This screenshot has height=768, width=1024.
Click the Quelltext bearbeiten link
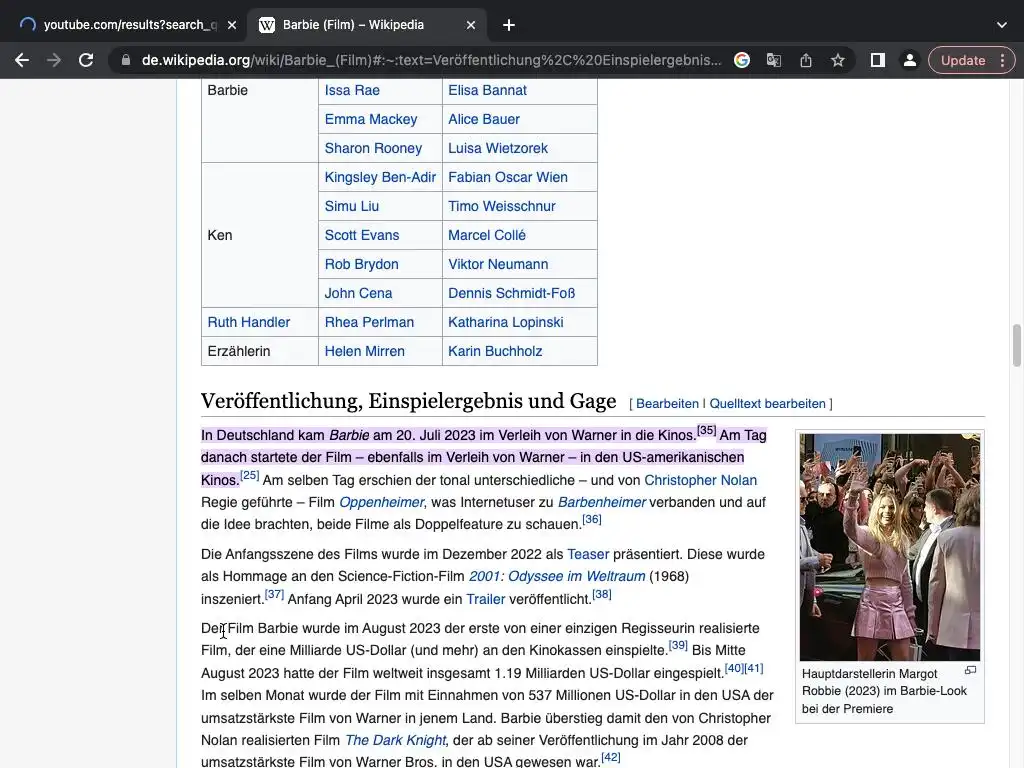point(767,404)
